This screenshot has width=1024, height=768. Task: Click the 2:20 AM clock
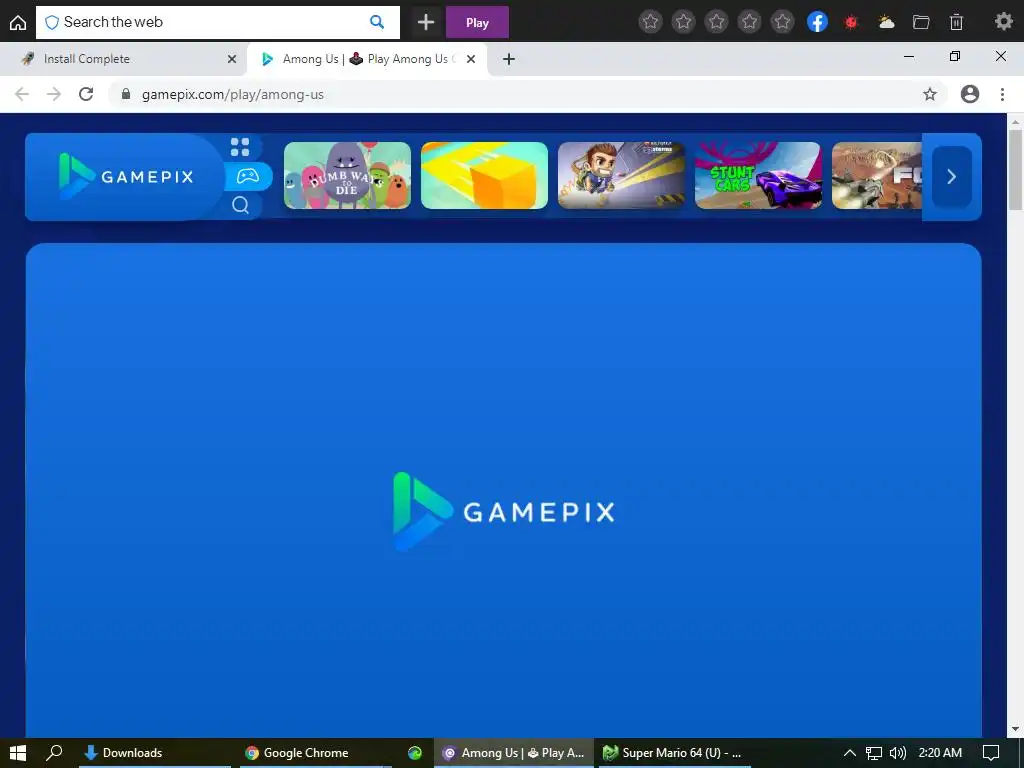coord(940,753)
